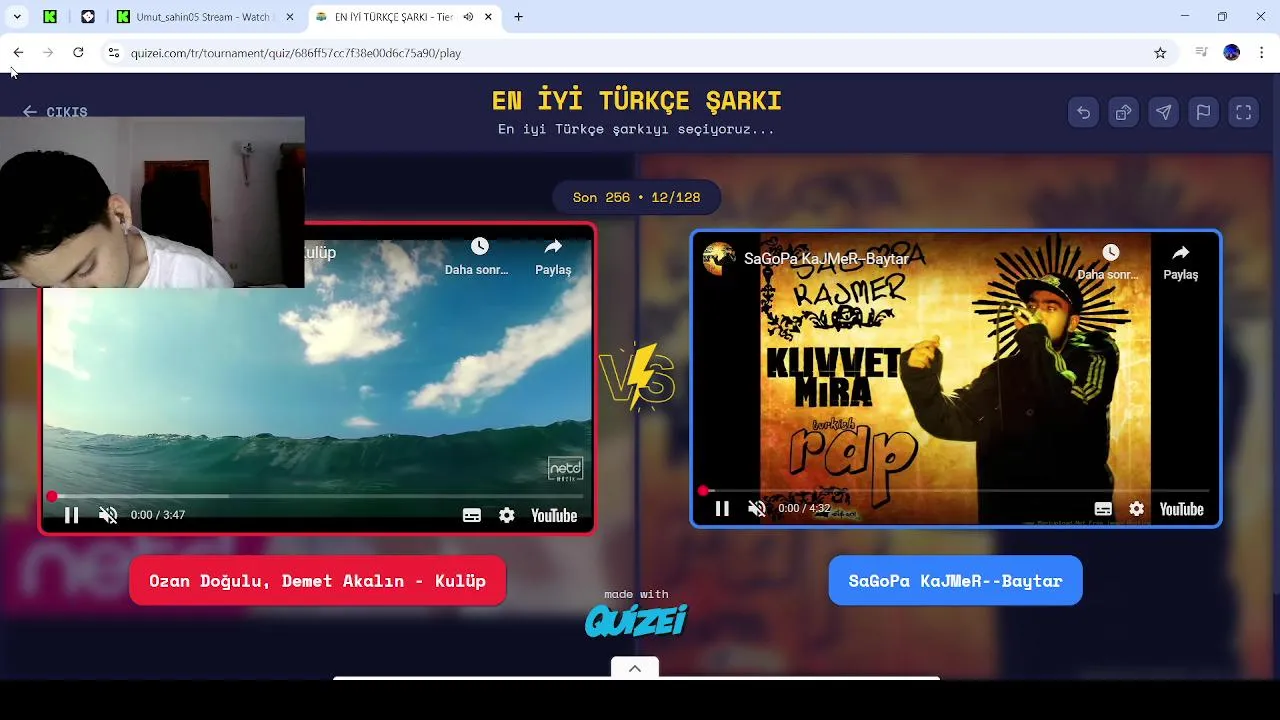Click the browser back arrow
1280x720 pixels.
18,52
